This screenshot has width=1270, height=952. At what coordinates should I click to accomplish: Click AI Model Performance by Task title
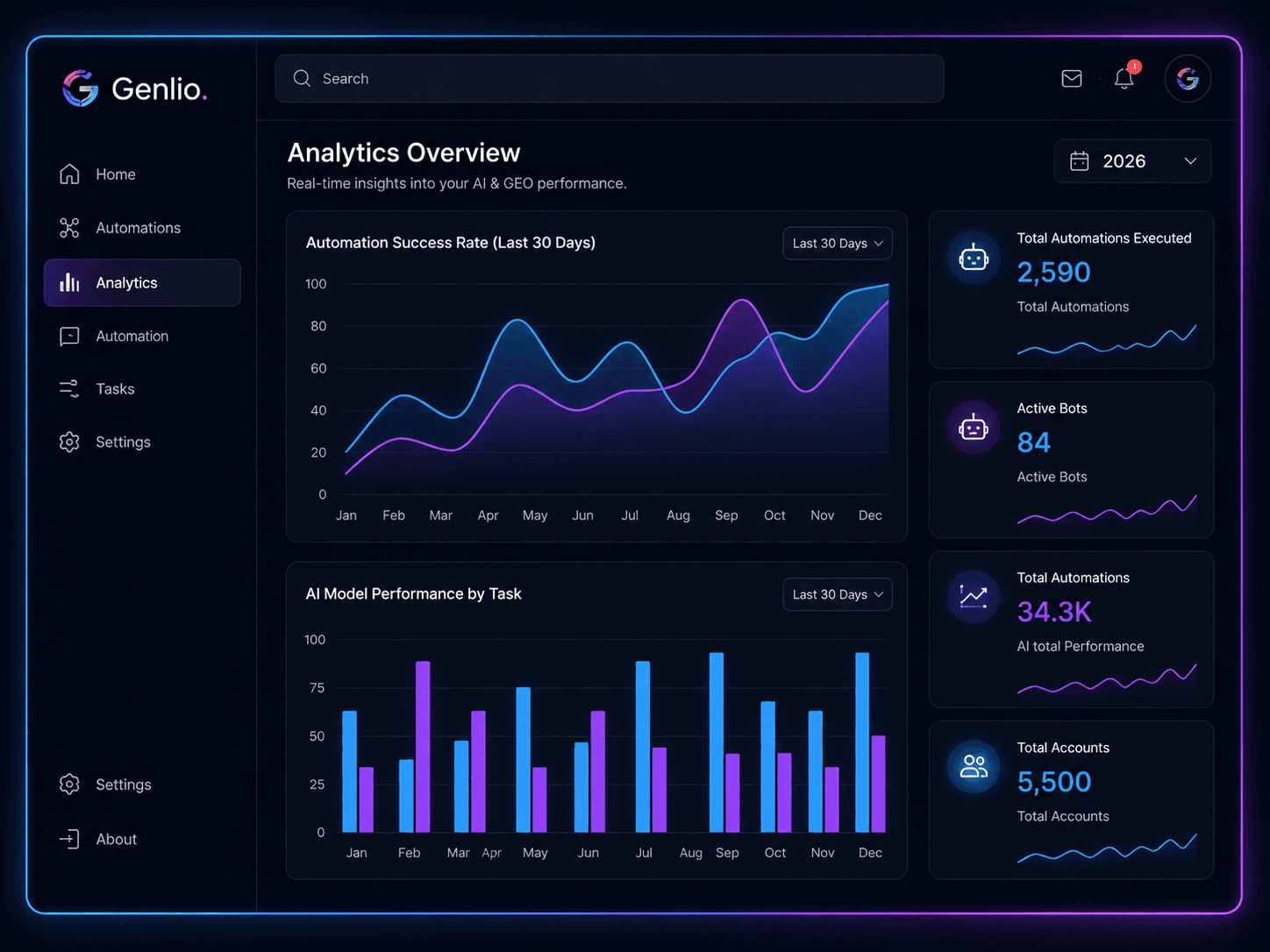(x=413, y=593)
